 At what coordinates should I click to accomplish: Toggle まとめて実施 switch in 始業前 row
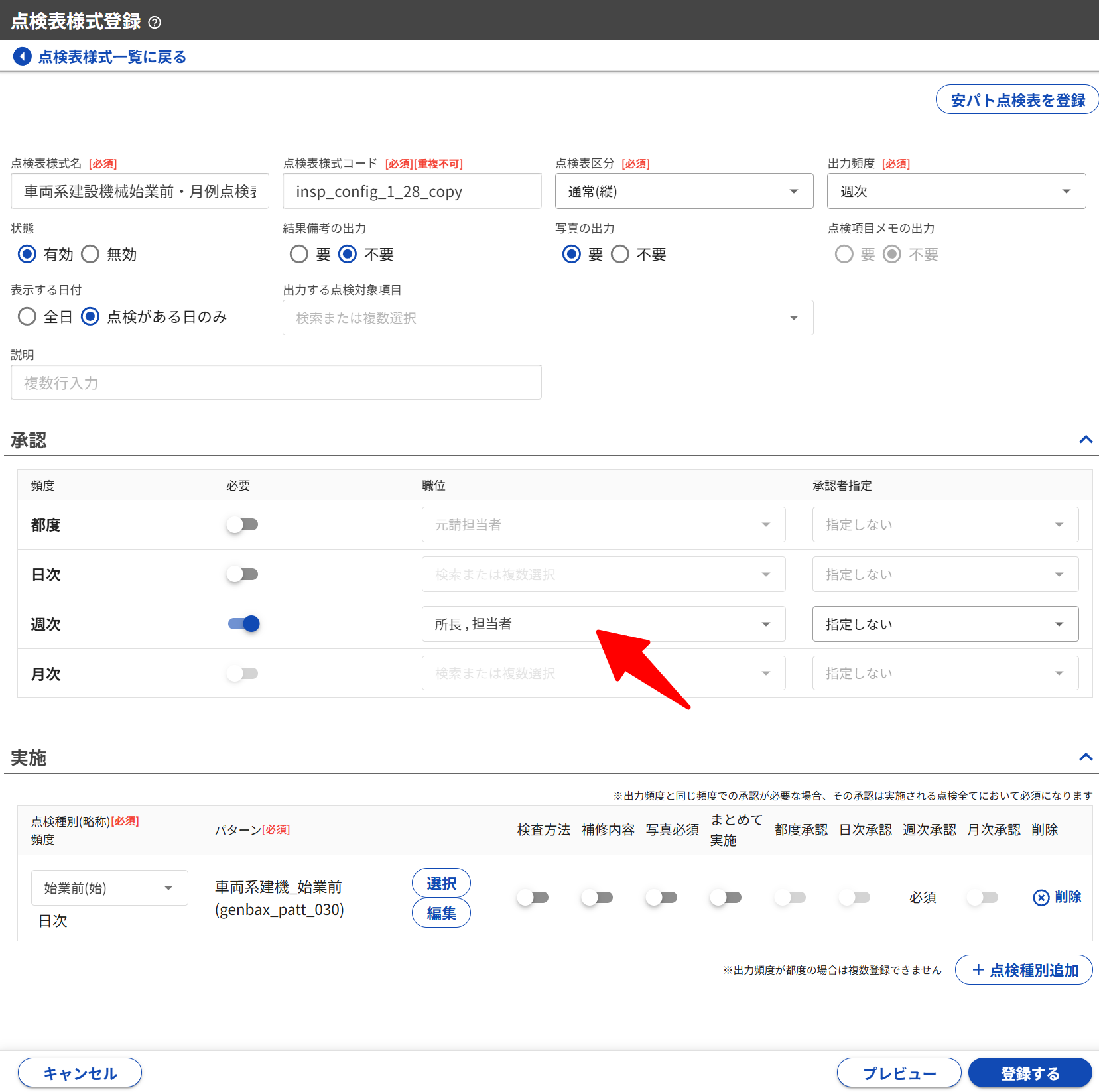726,897
